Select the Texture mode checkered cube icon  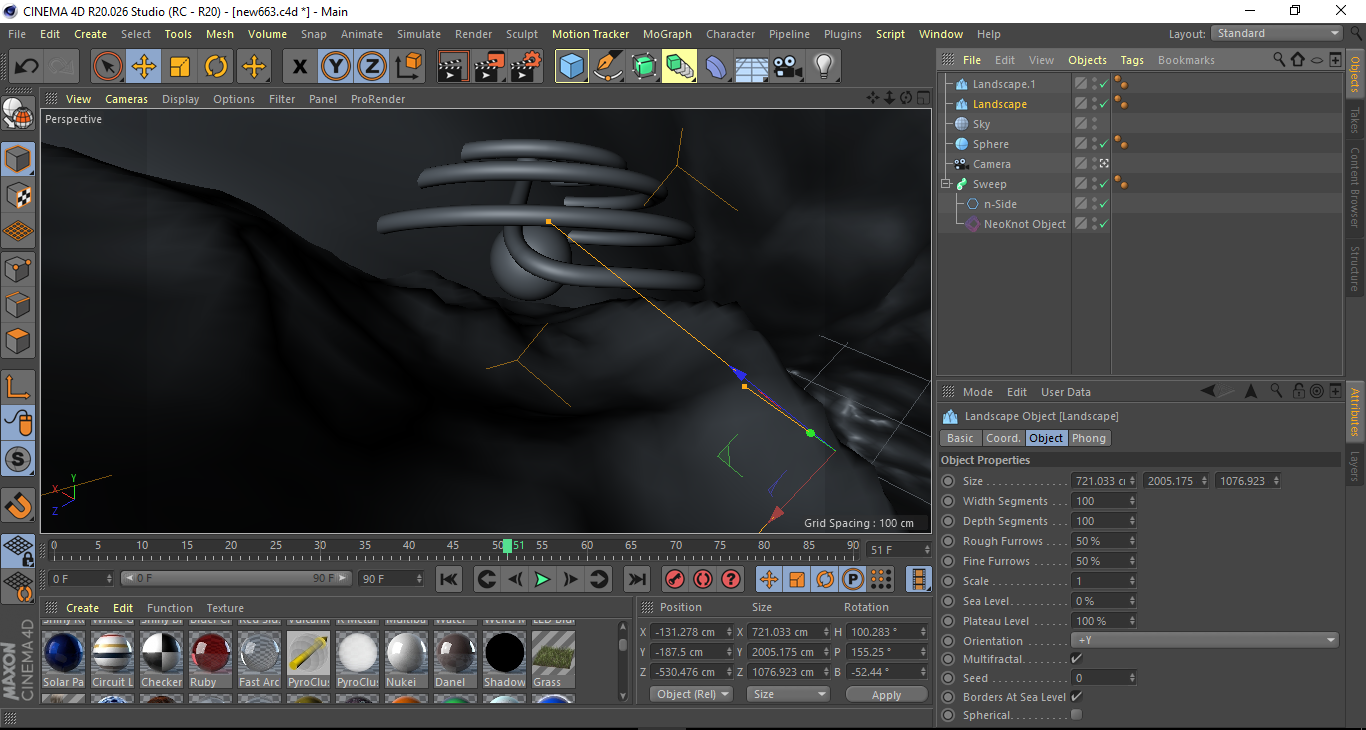[x=18, y=196]
